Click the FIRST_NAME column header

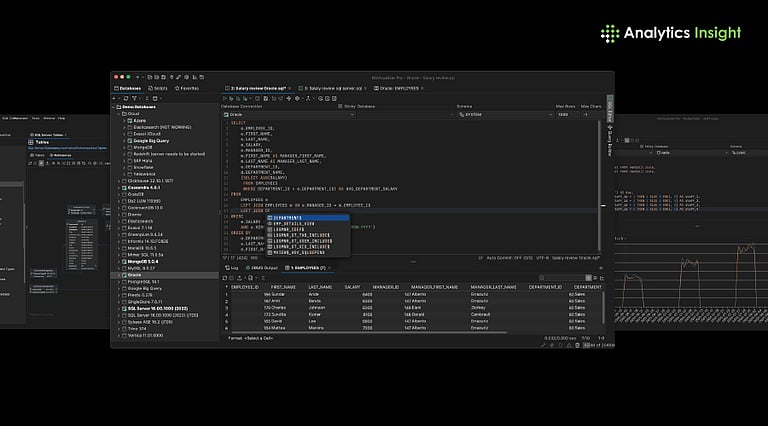tap(283, 287)
